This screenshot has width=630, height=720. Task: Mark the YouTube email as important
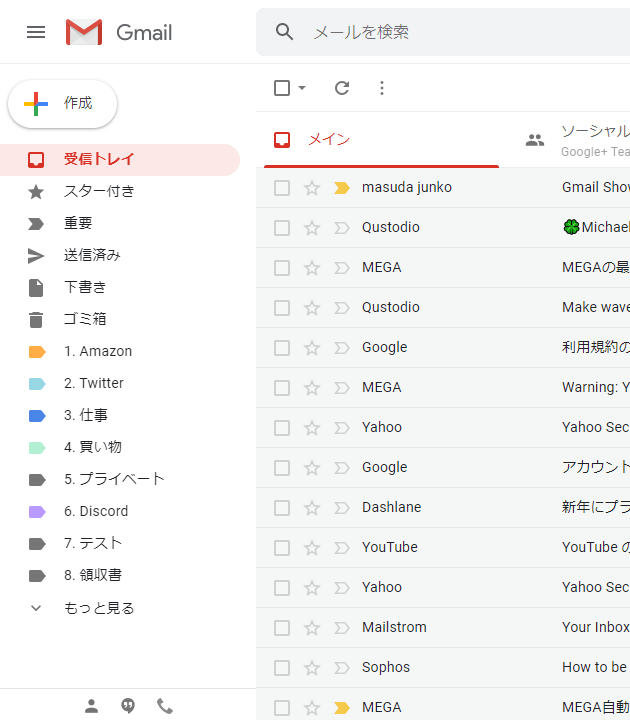[x=342, y=548]
